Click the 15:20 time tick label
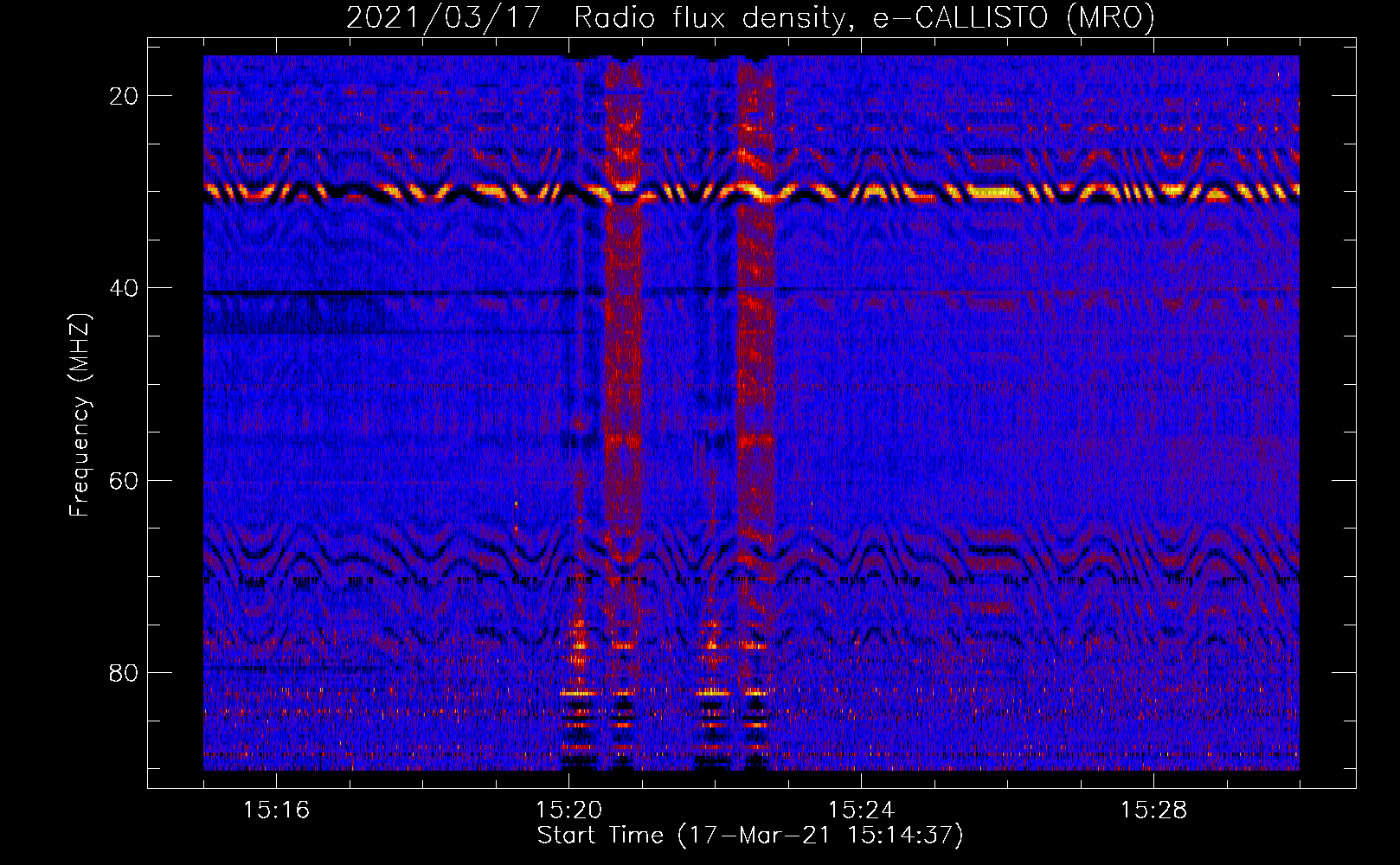The width and height of the screenshot is (1400, 865). coord(568,810)
